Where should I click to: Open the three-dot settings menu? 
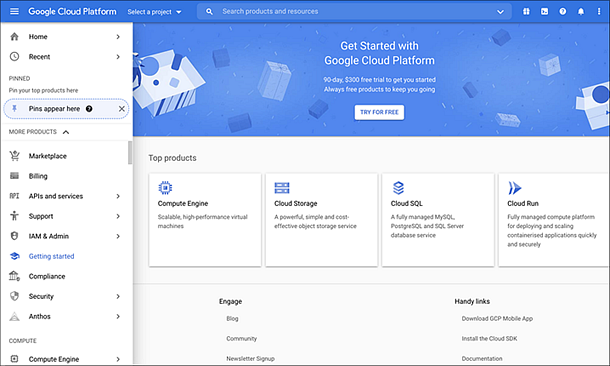point(599,12)
